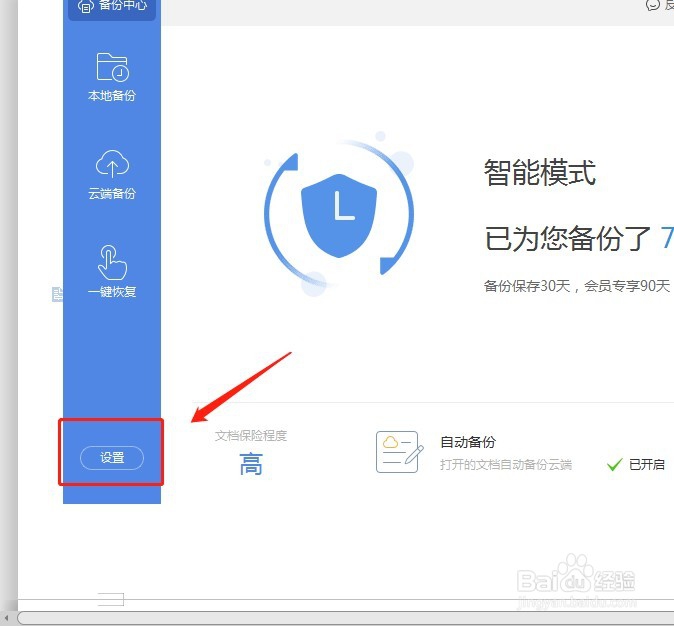674x626 pixels.
Task: Click the 已开启 green checkmark
Action: pyautogui.click(x=614, y=464)
